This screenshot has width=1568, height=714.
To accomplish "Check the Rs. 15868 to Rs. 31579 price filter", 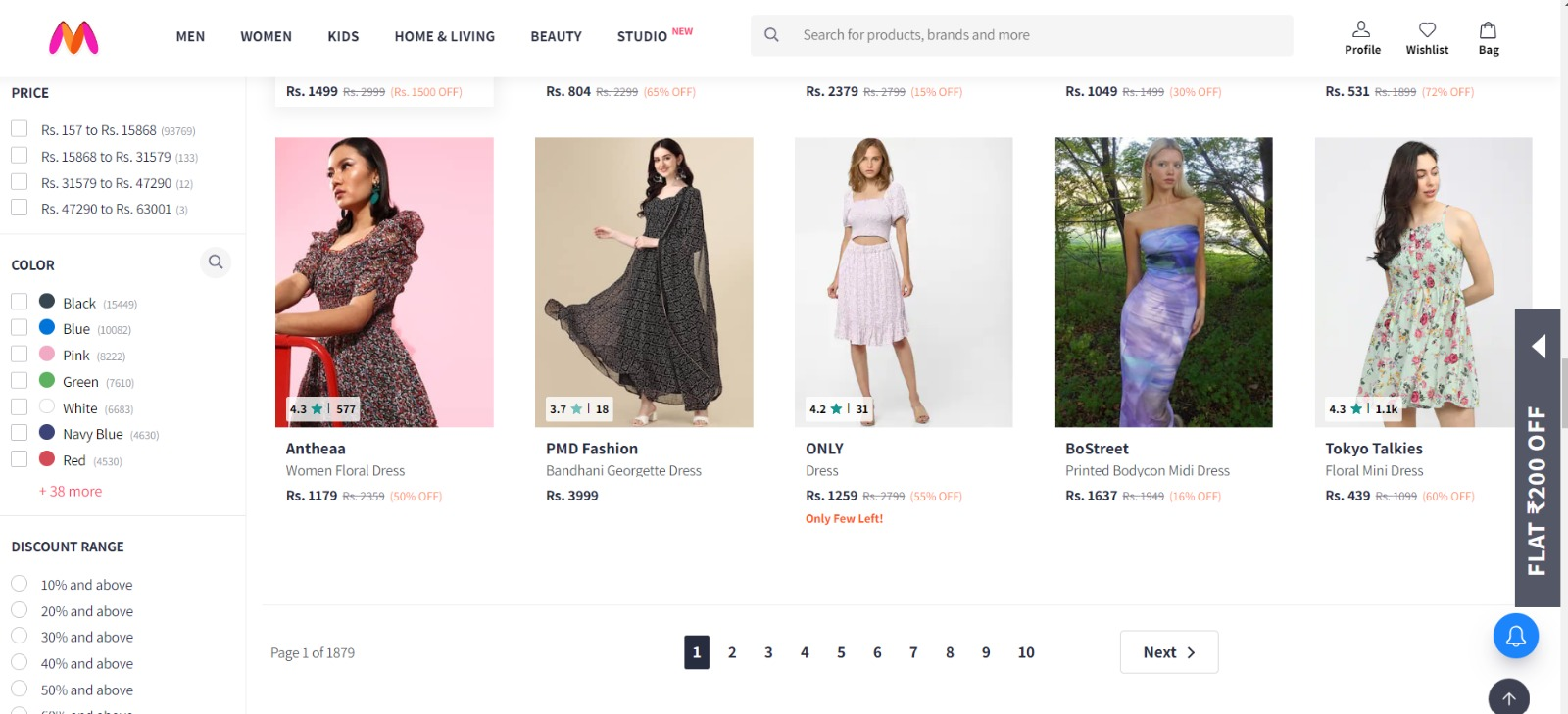I will 19,156.
